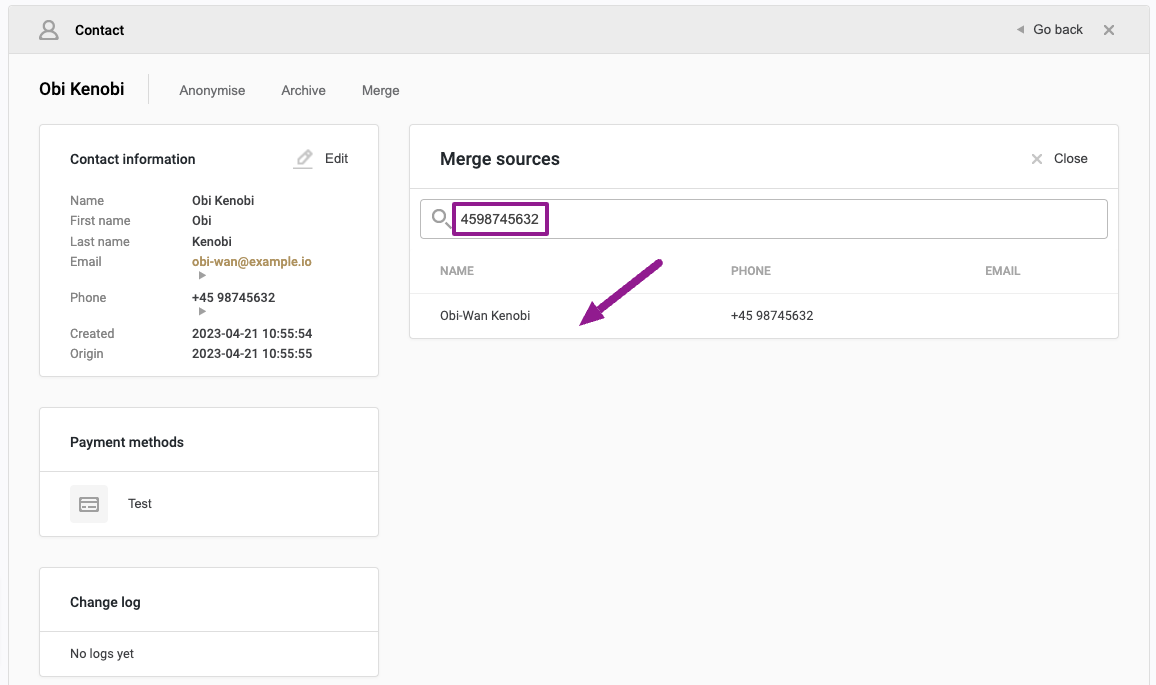Open the Anonymise action
Screen dimensions: 1156x685
[212, 90]
